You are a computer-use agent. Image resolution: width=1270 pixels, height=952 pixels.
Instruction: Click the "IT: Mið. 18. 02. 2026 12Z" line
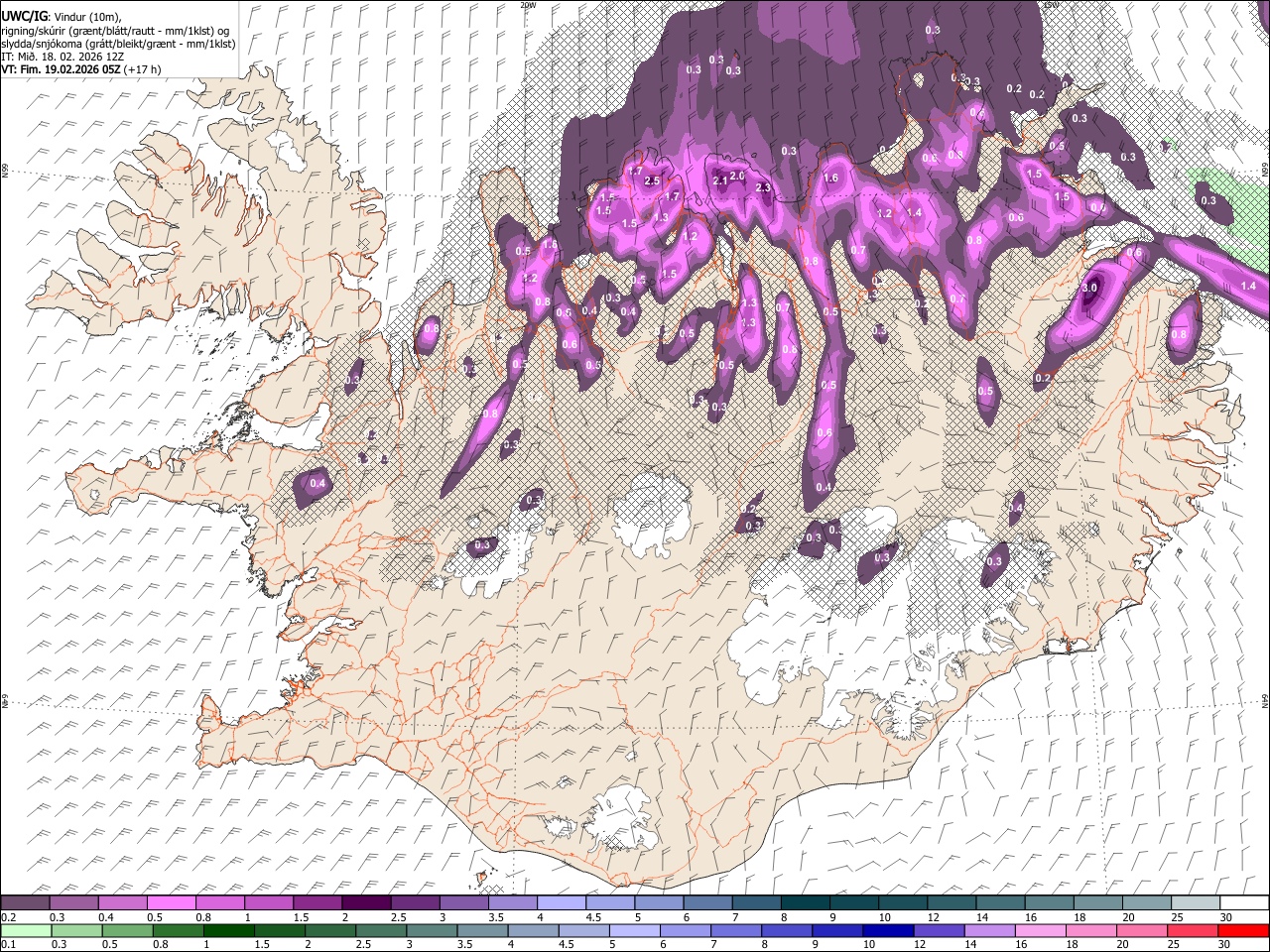pyautogui.click(x=62, y=57)
